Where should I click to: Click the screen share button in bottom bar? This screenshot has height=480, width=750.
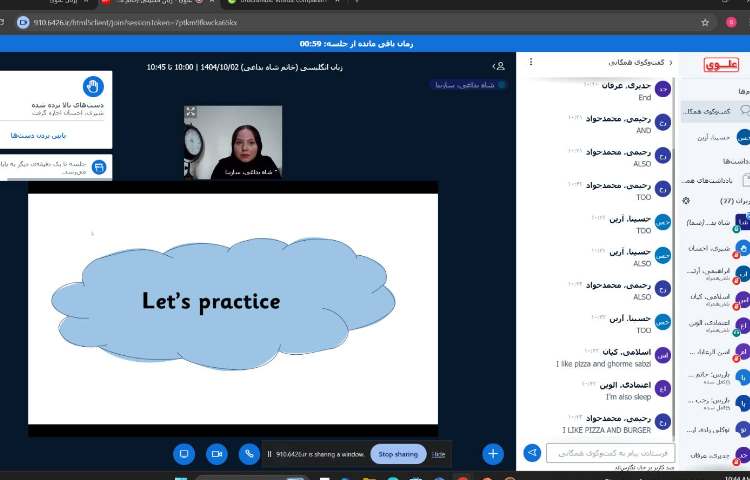183,454
